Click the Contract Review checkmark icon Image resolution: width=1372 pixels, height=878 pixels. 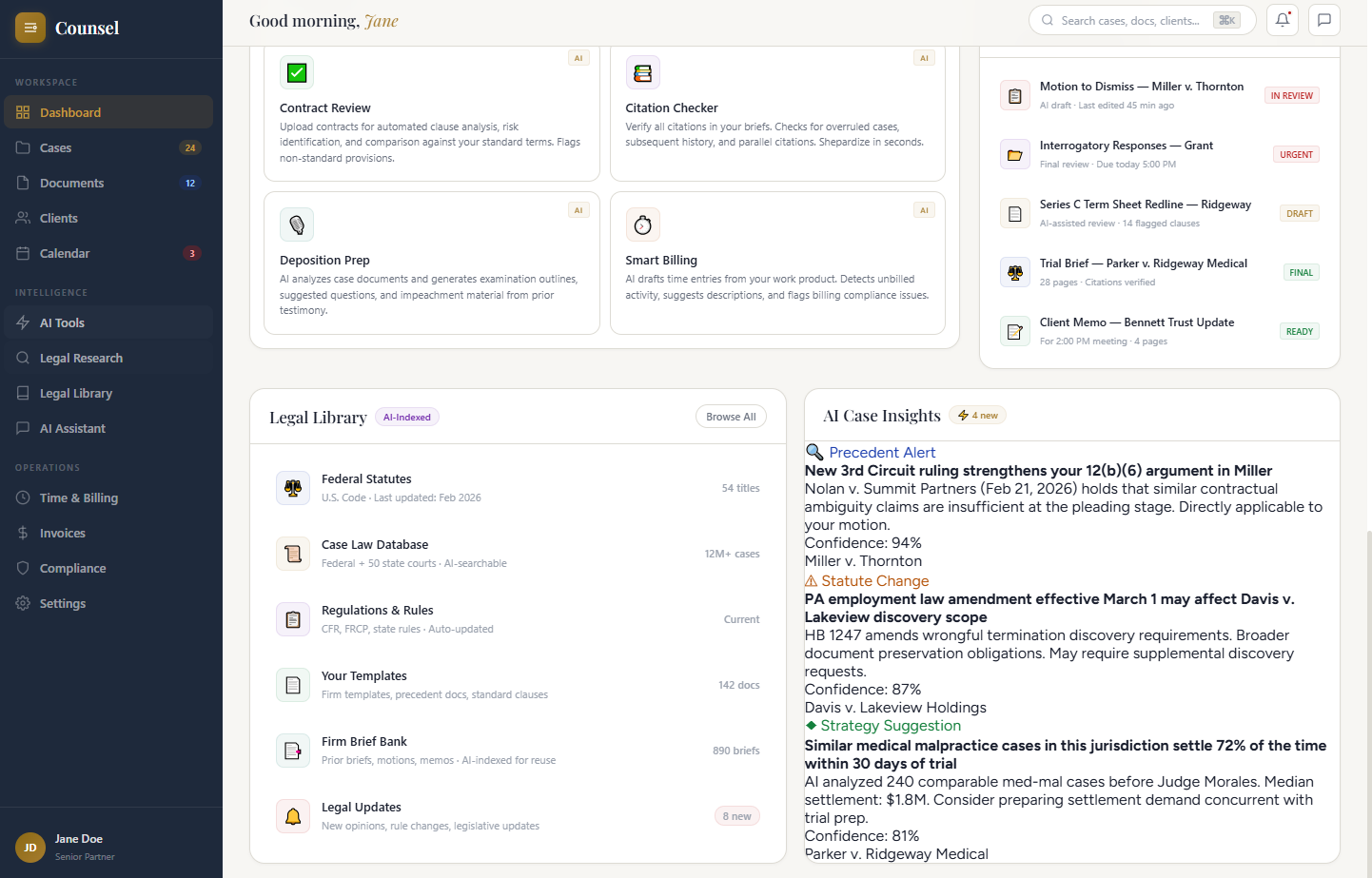point(297,72)
